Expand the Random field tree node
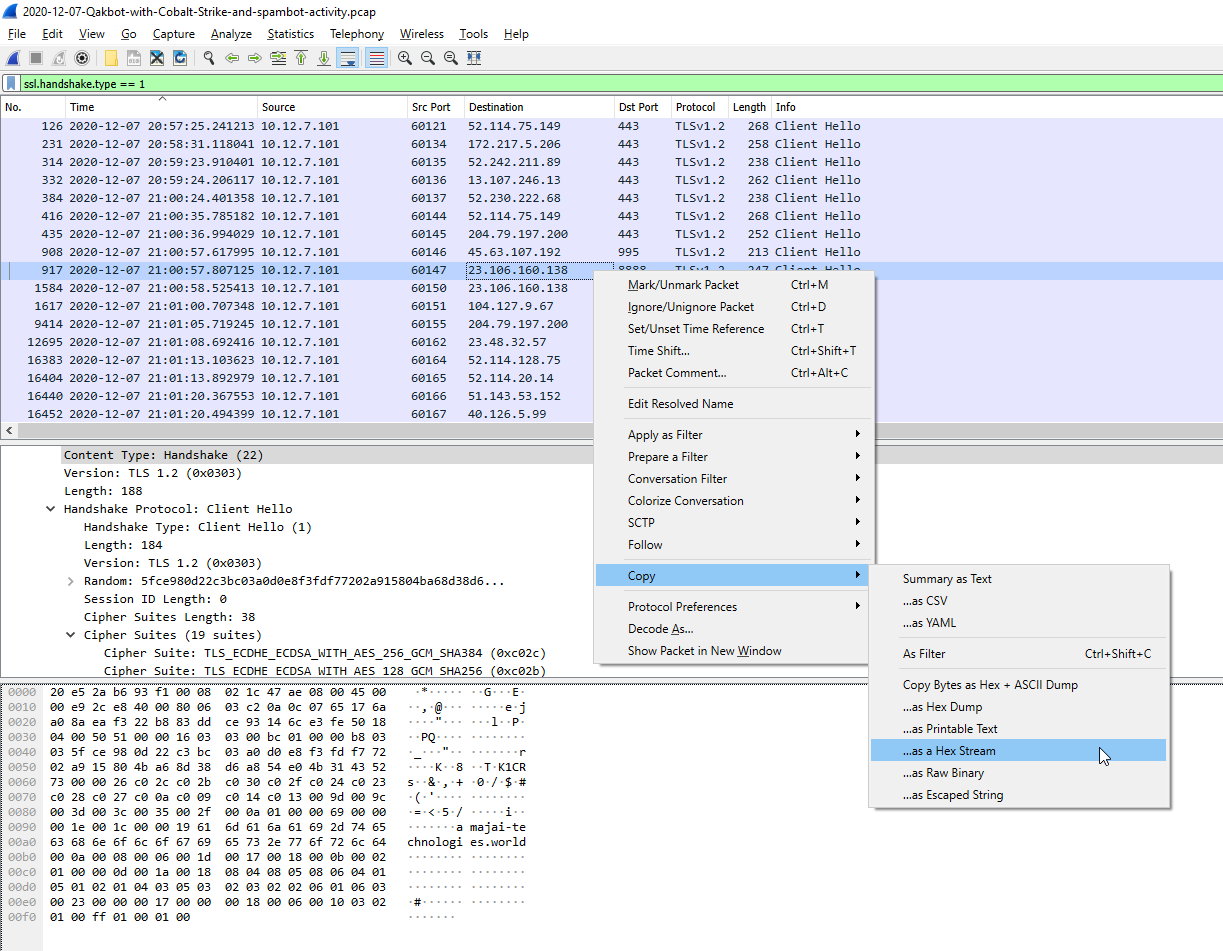Screen dimensions: 1223x951 [x=71, y=581]
